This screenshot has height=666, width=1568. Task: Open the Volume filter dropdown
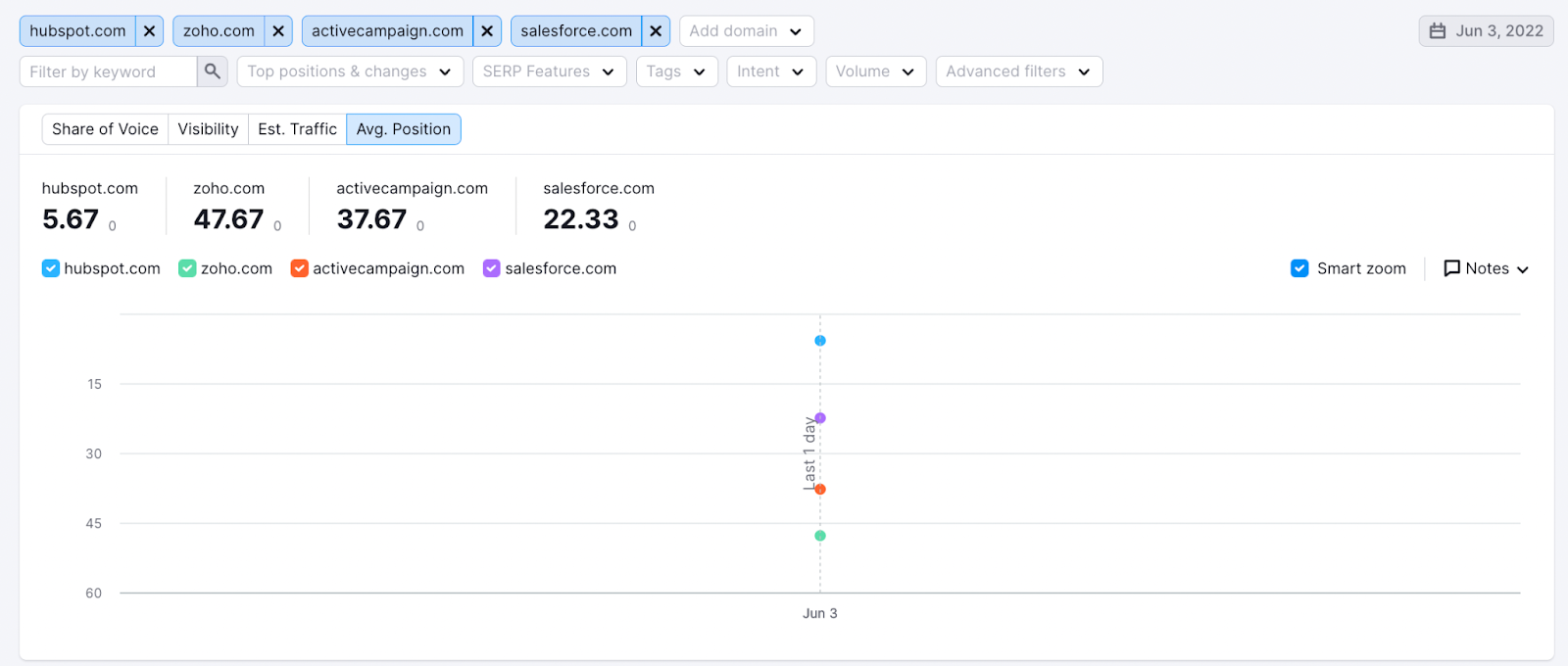click(x=876, y=71)
